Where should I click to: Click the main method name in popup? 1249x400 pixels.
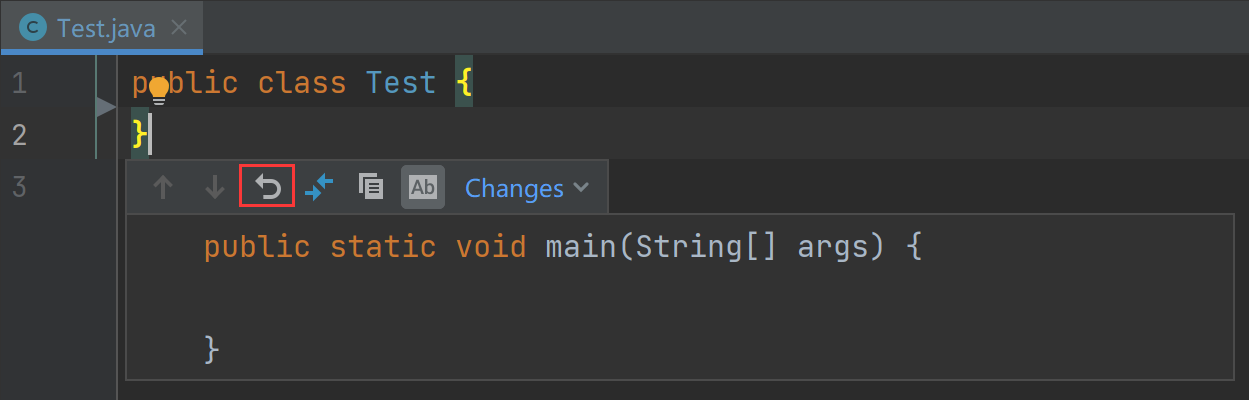(581, 246)
